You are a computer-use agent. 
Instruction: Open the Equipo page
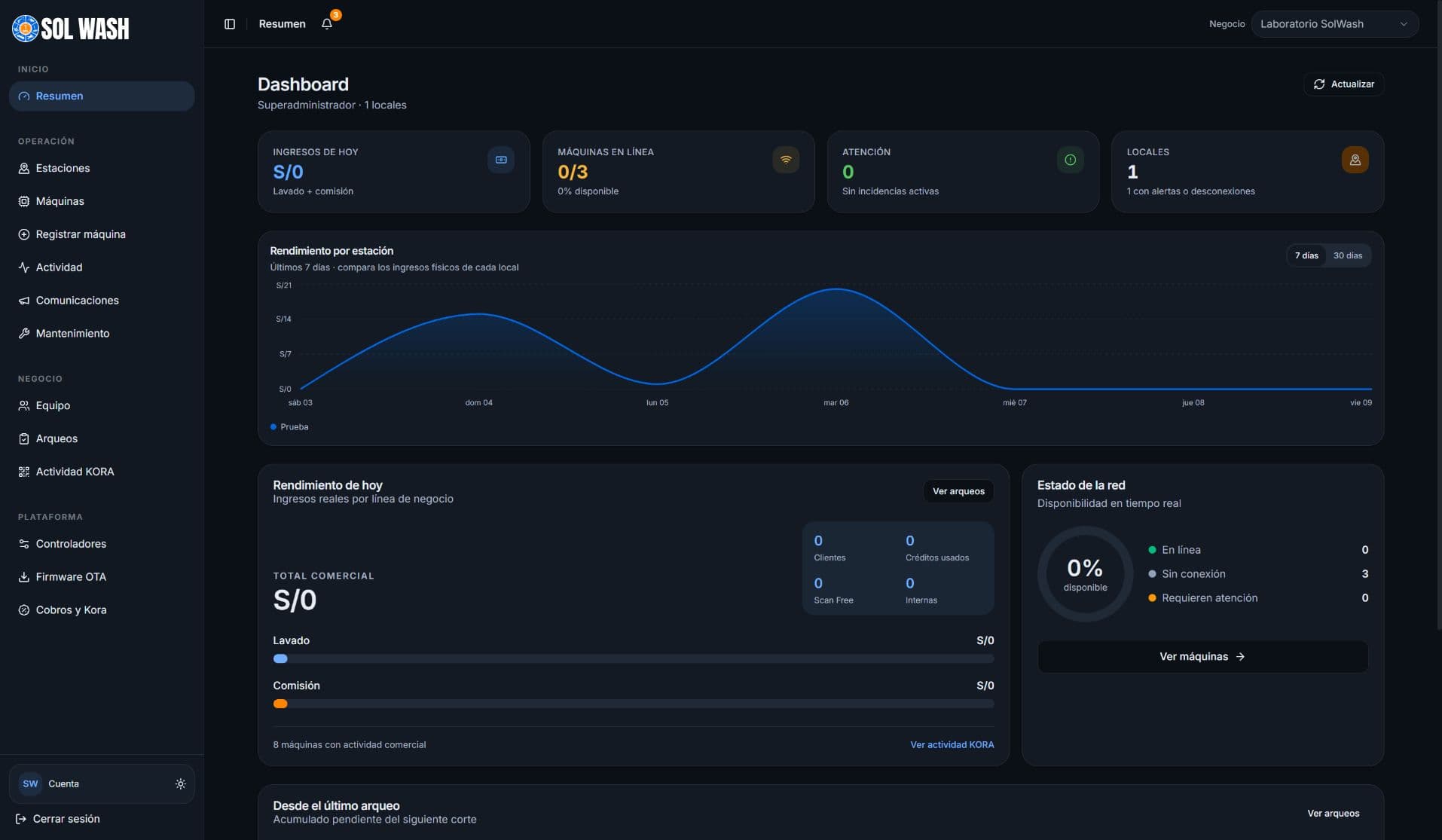click(x=102, y=405)
